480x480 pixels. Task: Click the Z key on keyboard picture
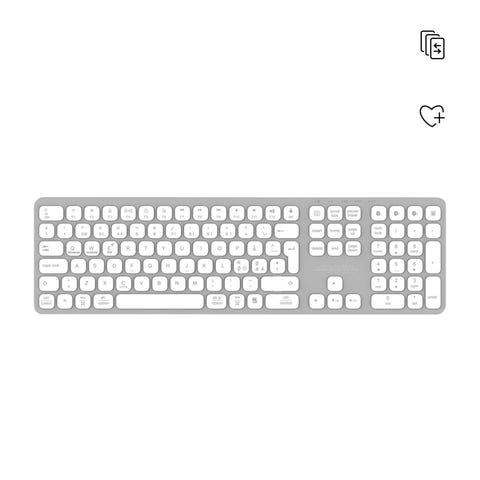[87, 284]
